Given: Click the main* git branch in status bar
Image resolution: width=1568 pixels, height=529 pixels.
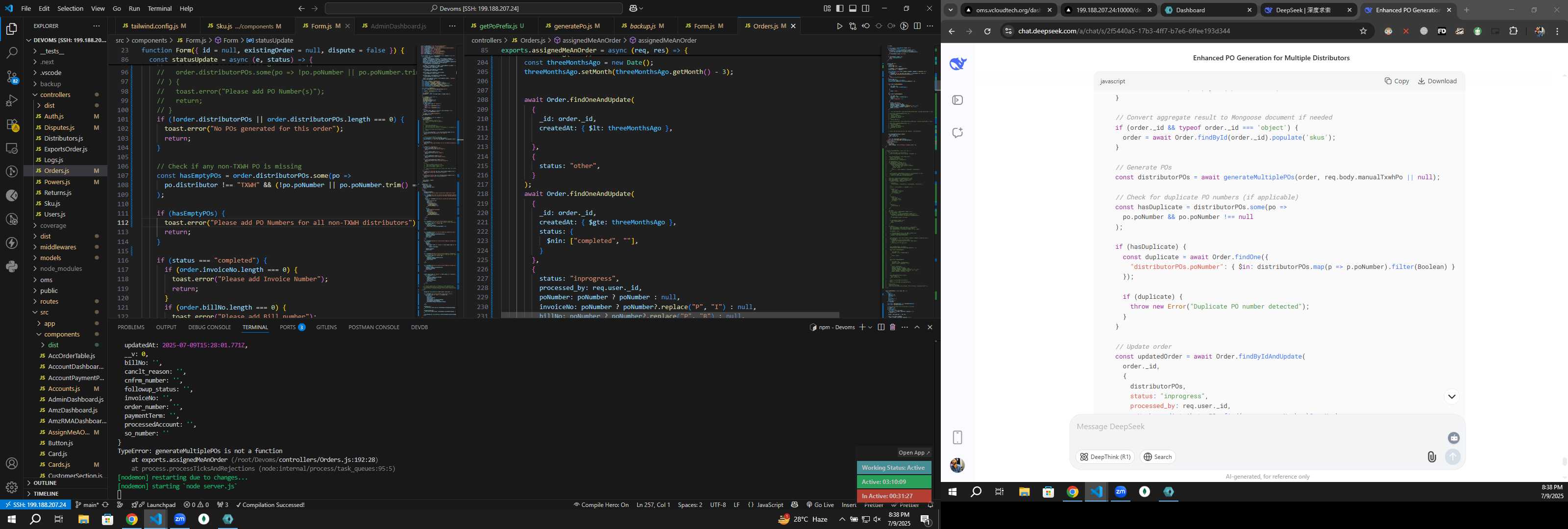Looking at the screenshot, I should (x=86, y=505).
